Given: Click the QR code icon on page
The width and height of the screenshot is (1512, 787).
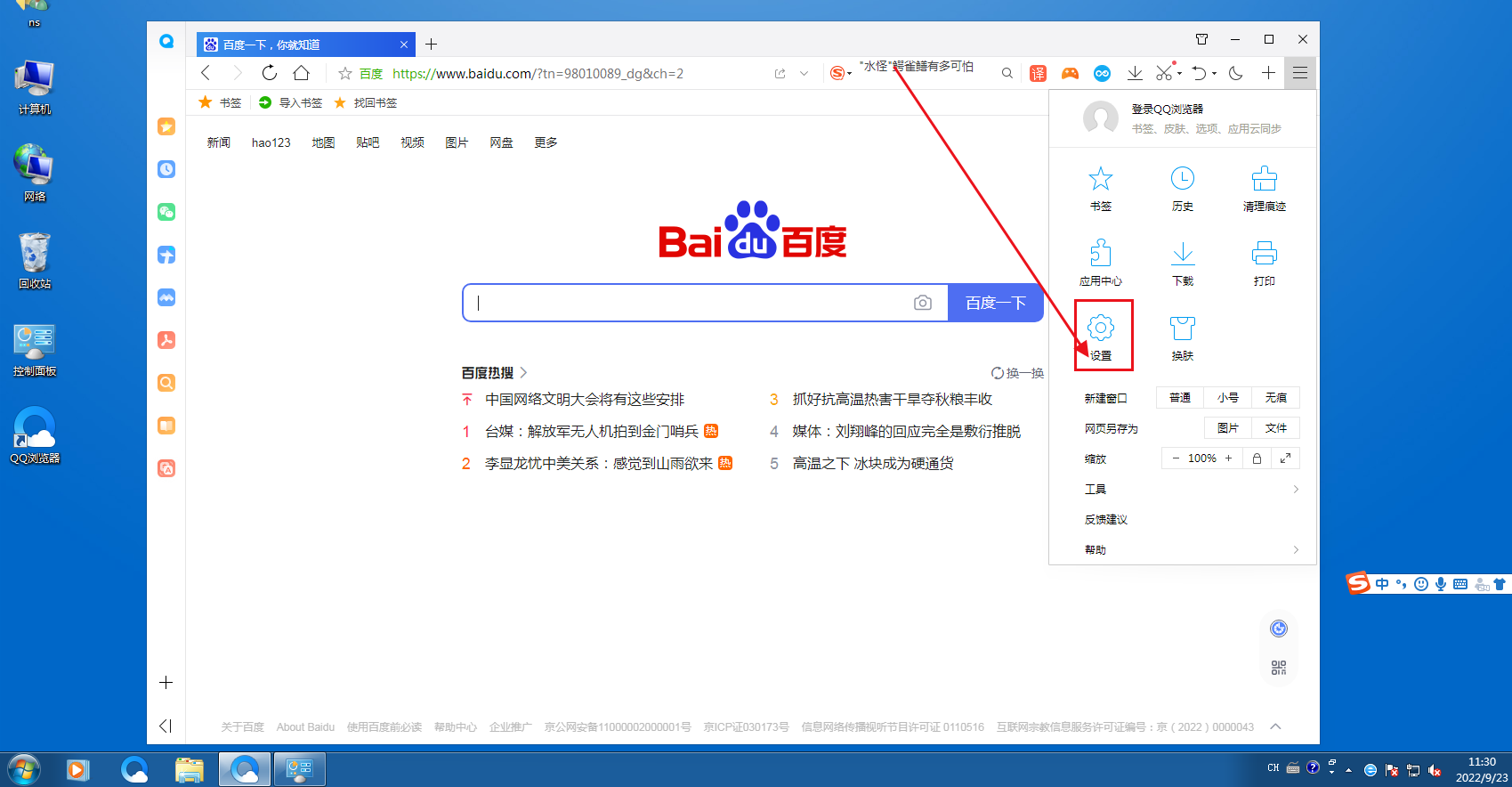Looking at the screenshot, I should [1279, 668].
